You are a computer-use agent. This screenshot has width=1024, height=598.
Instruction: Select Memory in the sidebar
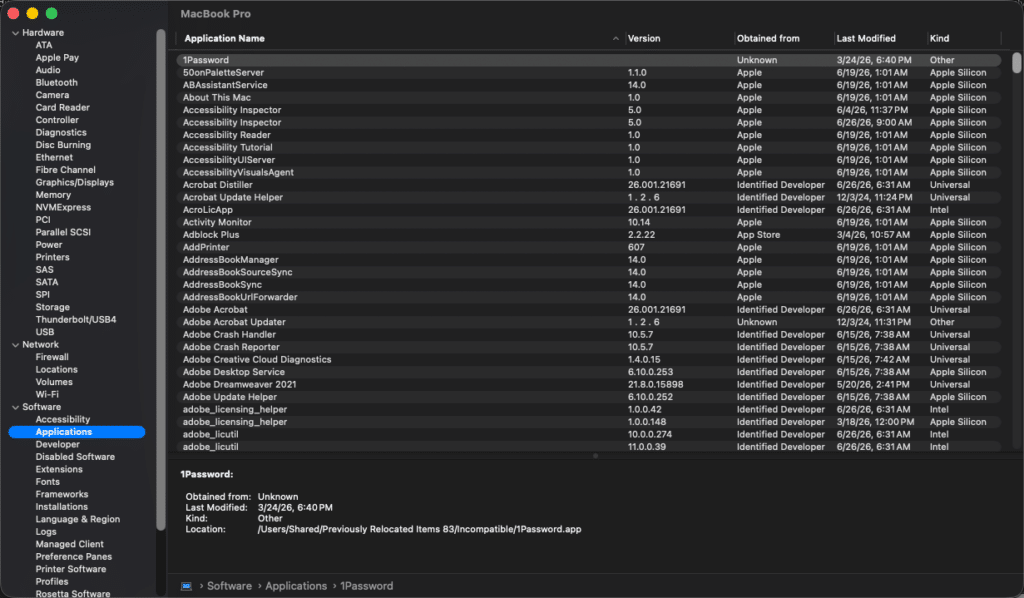point(53,195)
